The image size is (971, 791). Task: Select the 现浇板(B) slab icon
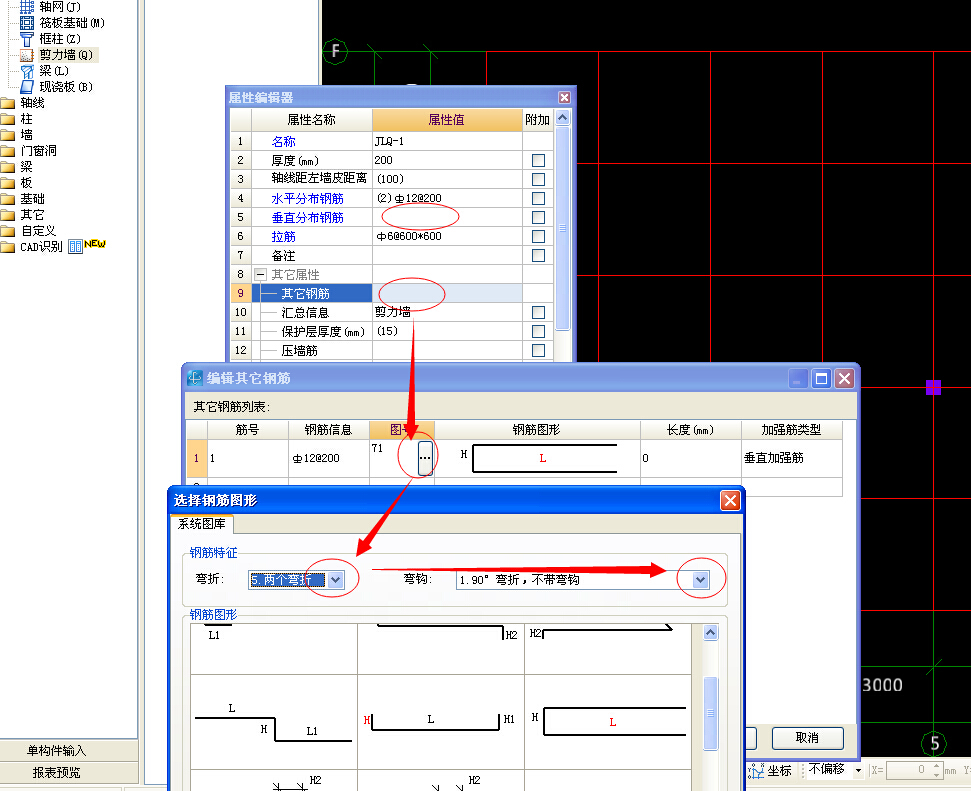27,87
